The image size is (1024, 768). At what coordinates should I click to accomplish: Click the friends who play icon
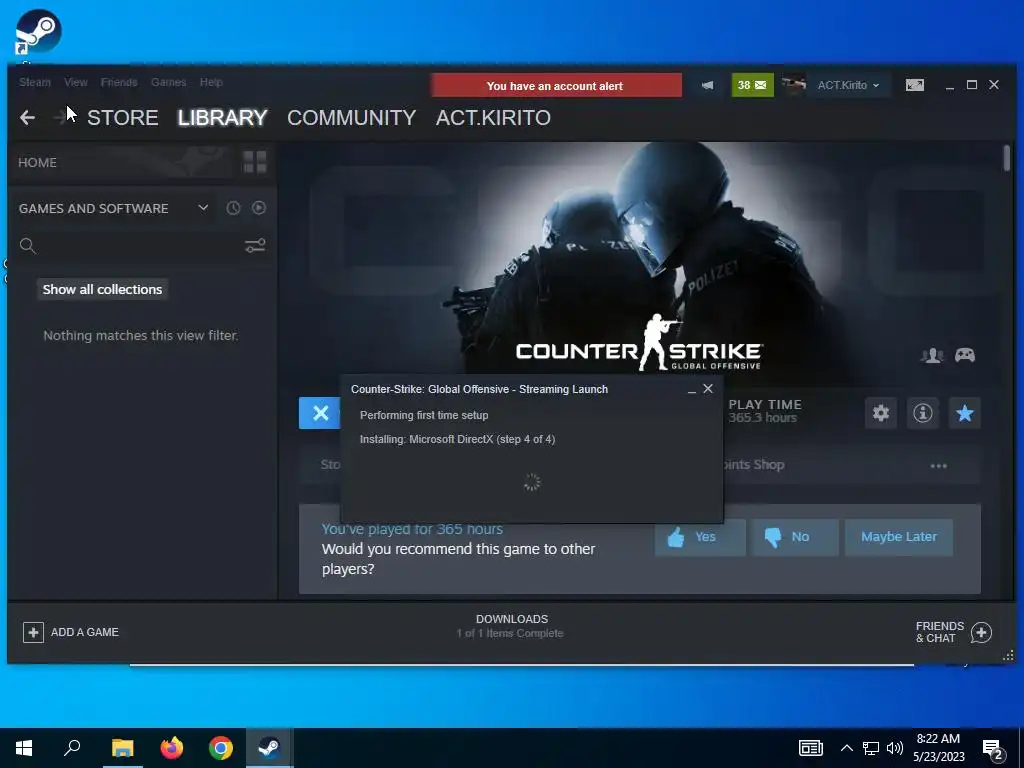[932, 355]
